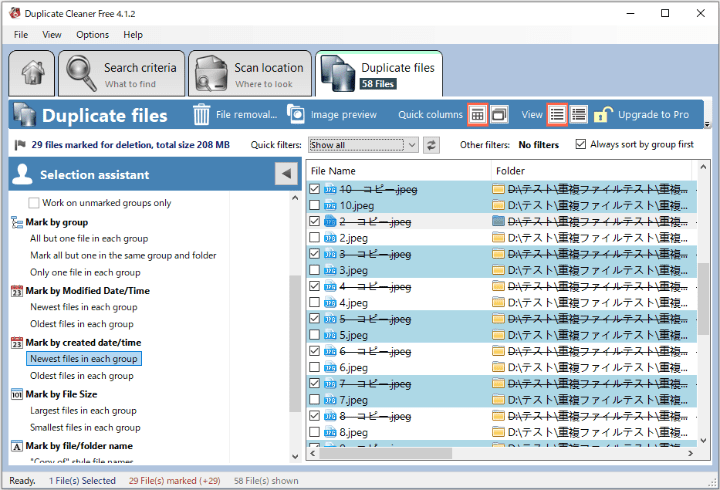Check the 10.jpeg checkbox
Viewport: 720px width, 490px height.
coord(315,205)
